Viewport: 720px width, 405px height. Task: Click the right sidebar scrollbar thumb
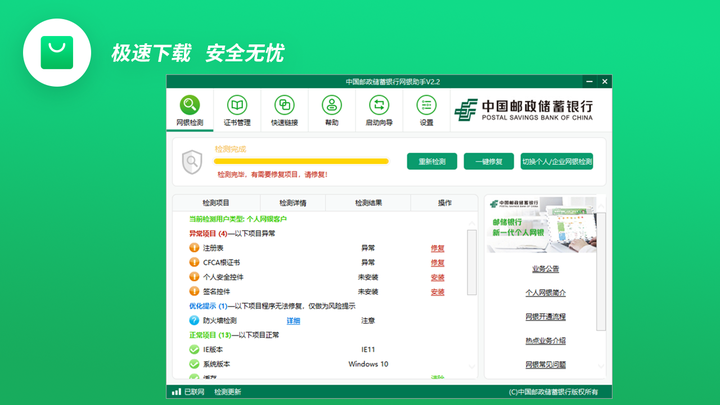click(x=601, y=271)
